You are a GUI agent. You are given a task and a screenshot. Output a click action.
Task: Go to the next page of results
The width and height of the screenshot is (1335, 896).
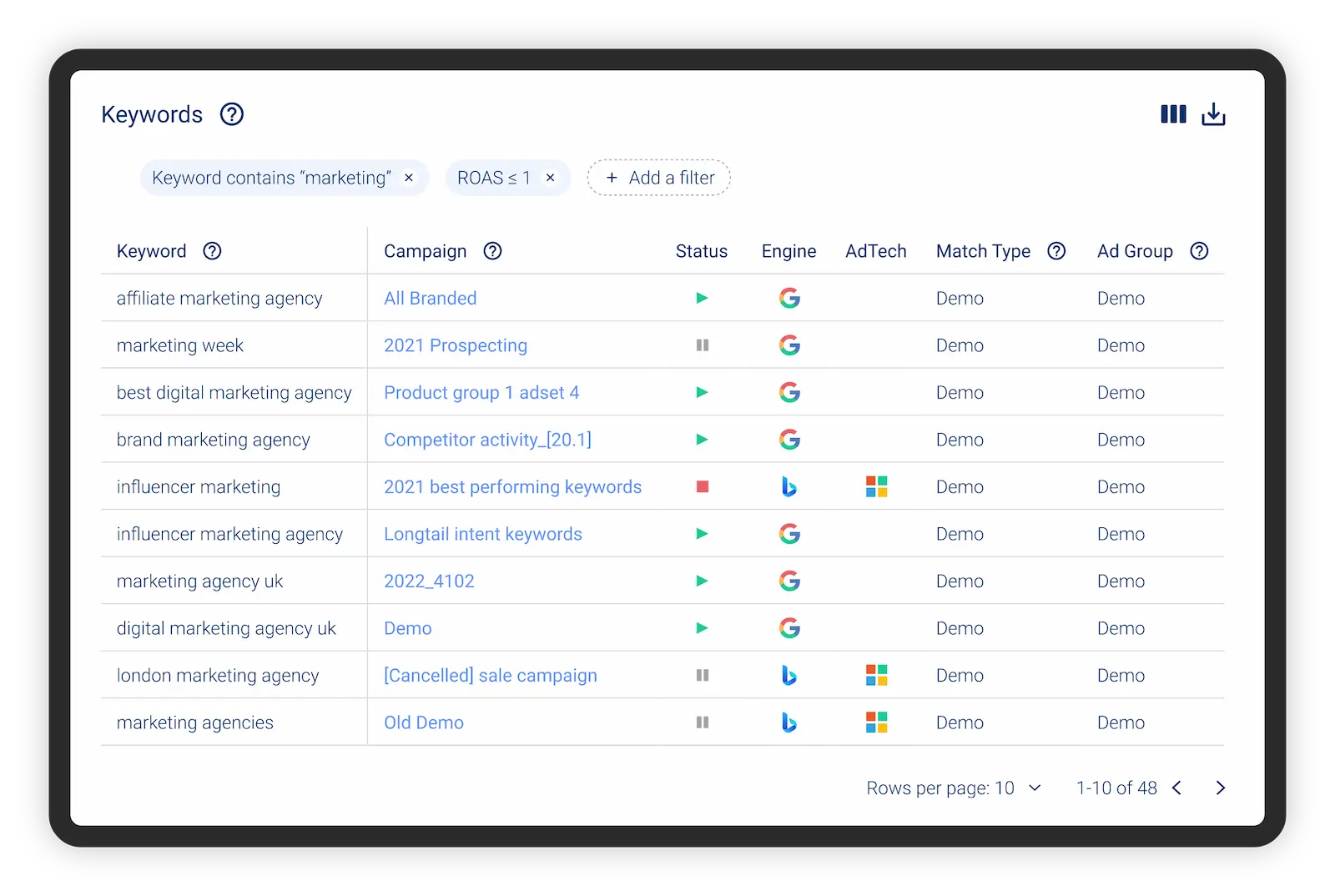coord(1221,788)
